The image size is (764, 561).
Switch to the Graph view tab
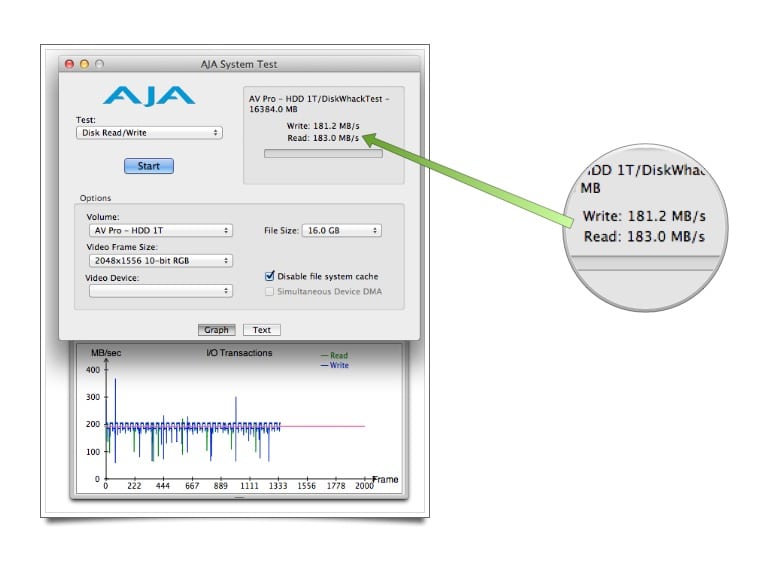[216, 330]
